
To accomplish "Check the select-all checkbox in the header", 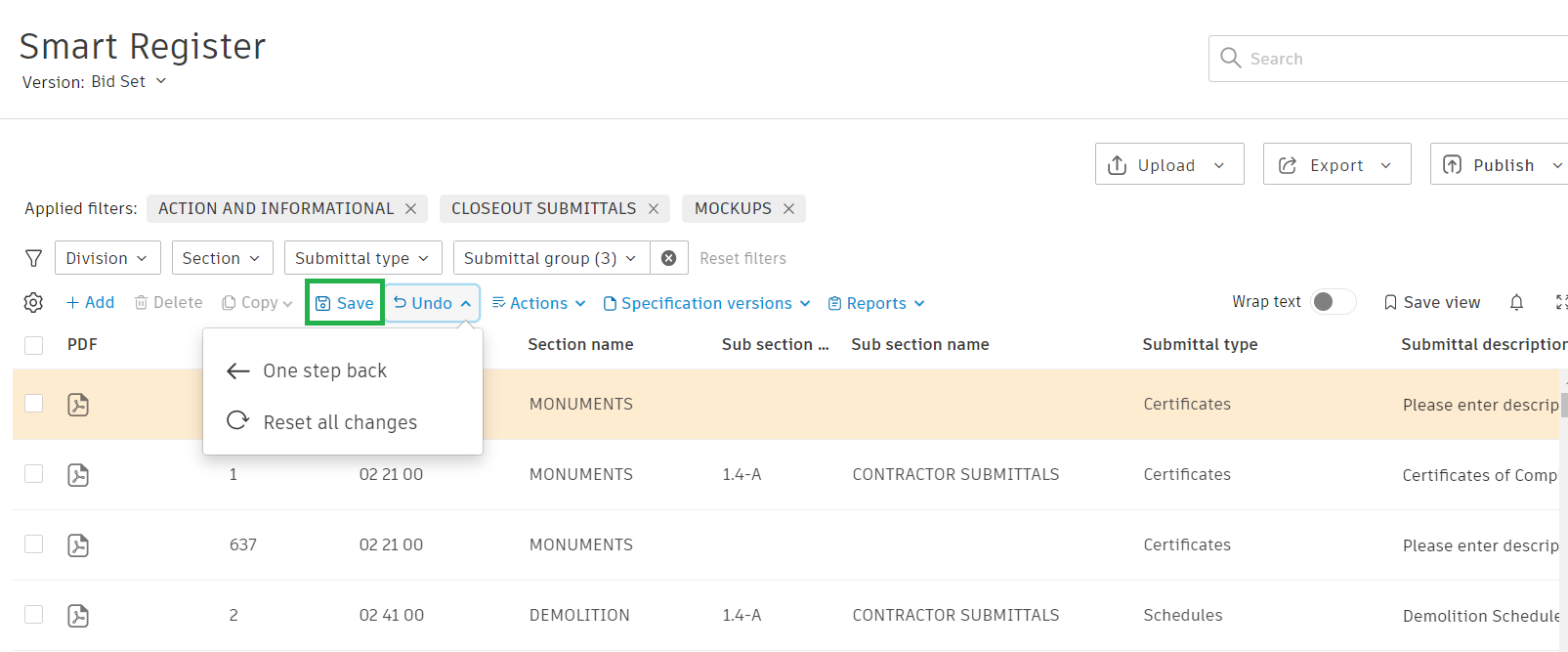I will tap(34, 345).
